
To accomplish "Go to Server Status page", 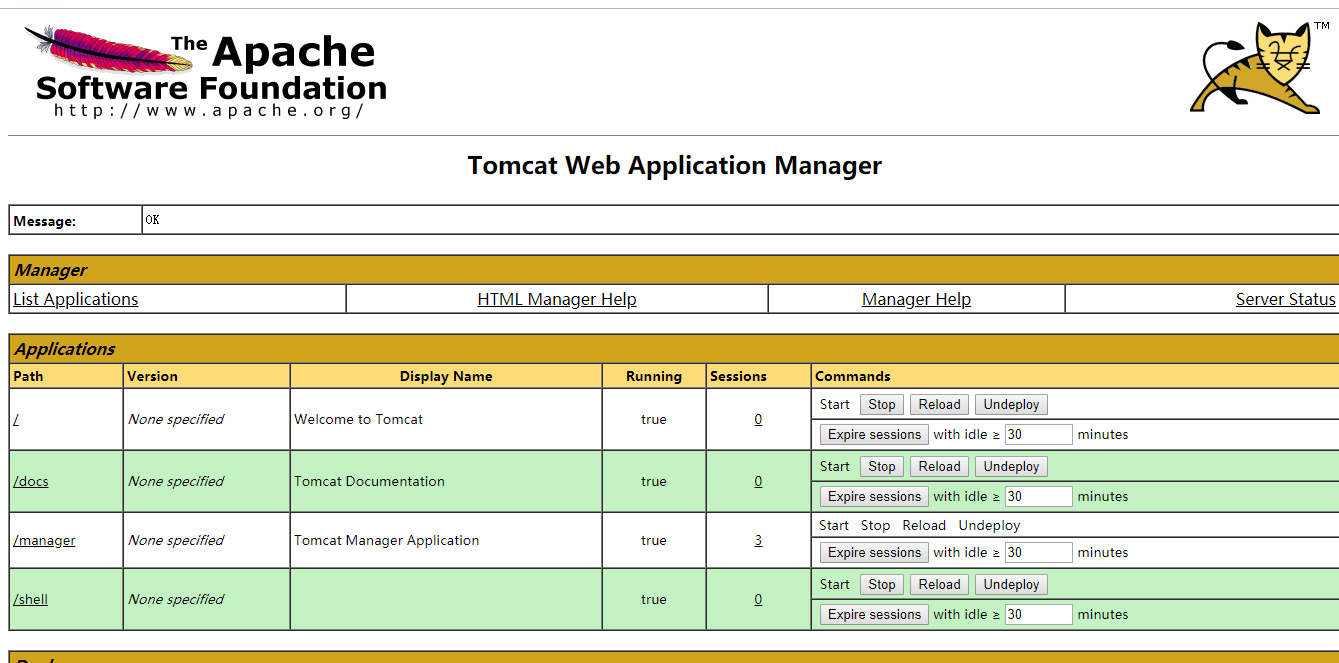I will [1285, 299].
